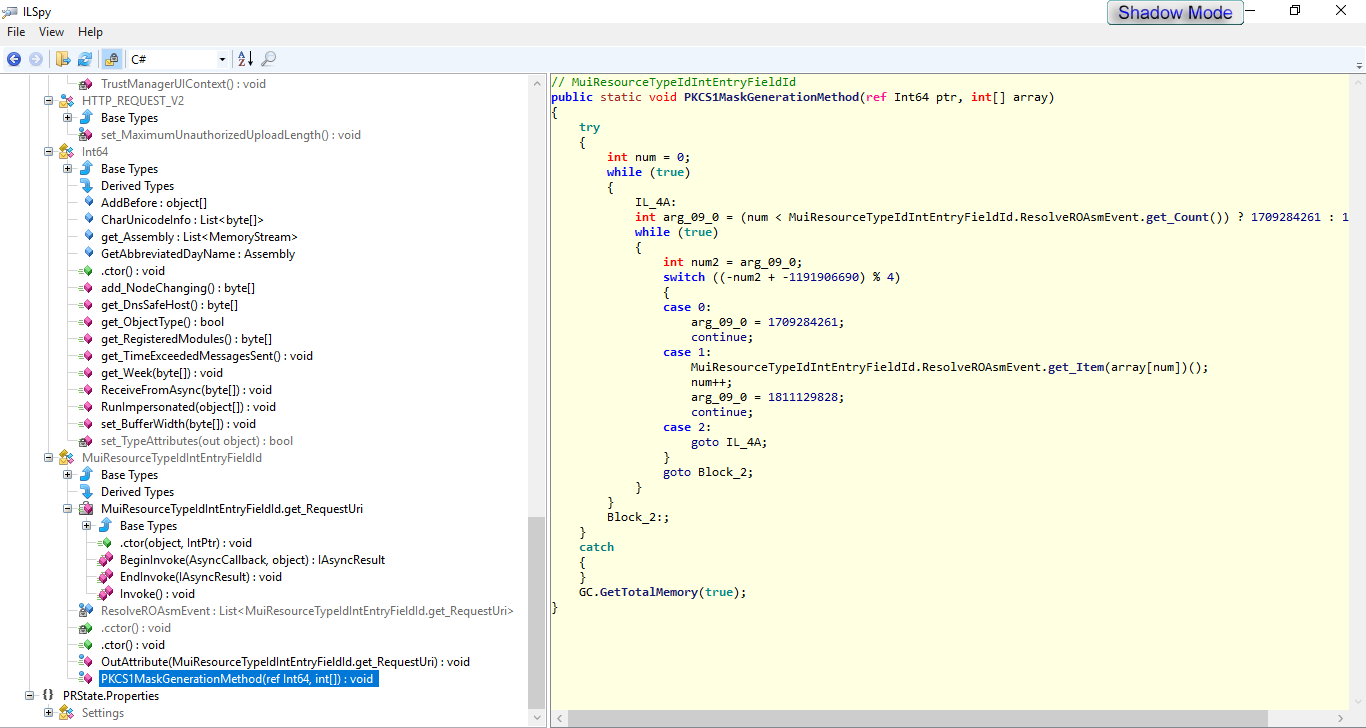The height and width of the screenshot is (728, 1366).
Task: Click the Sort results A-Z icon
Action: click(245, 59)
